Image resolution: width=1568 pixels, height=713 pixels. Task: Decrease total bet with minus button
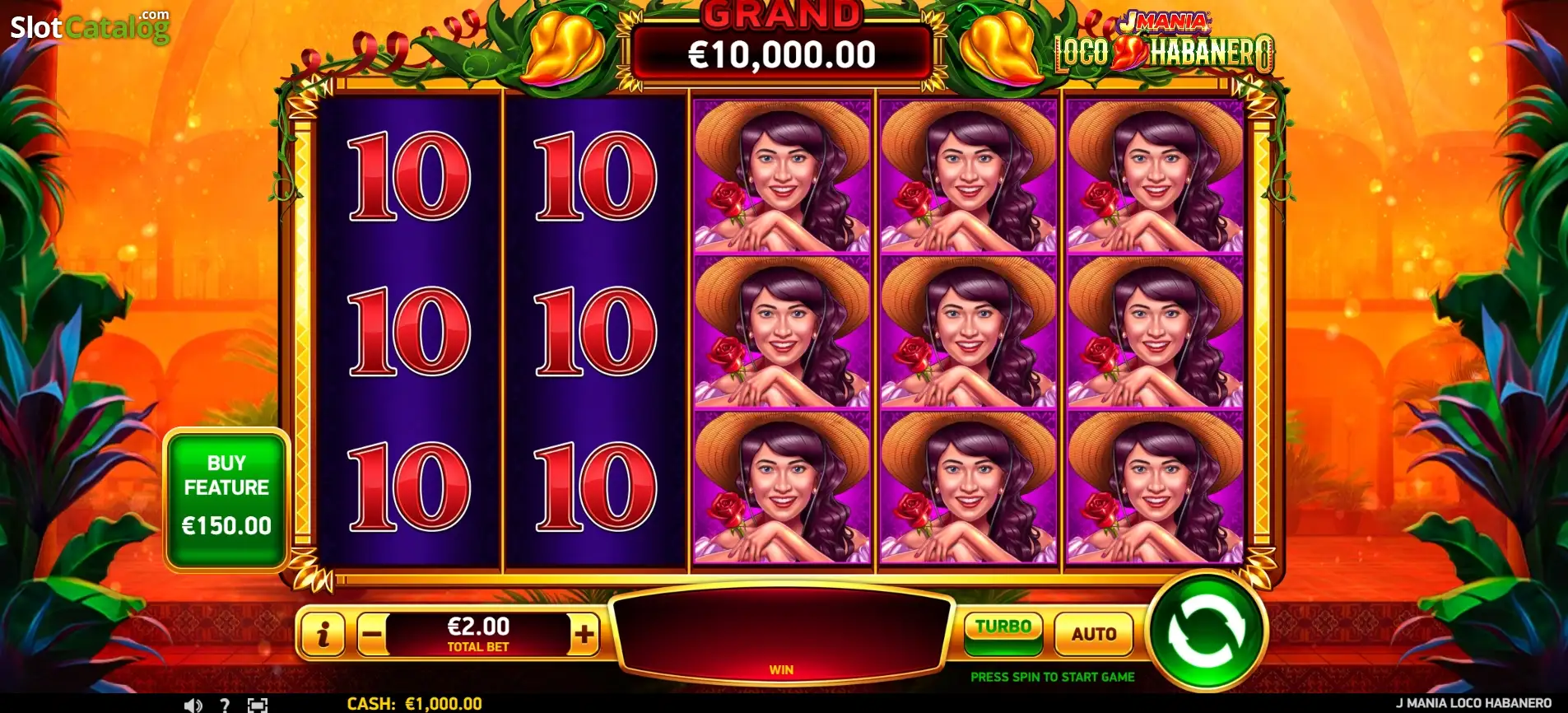click(x=372, y=635)
